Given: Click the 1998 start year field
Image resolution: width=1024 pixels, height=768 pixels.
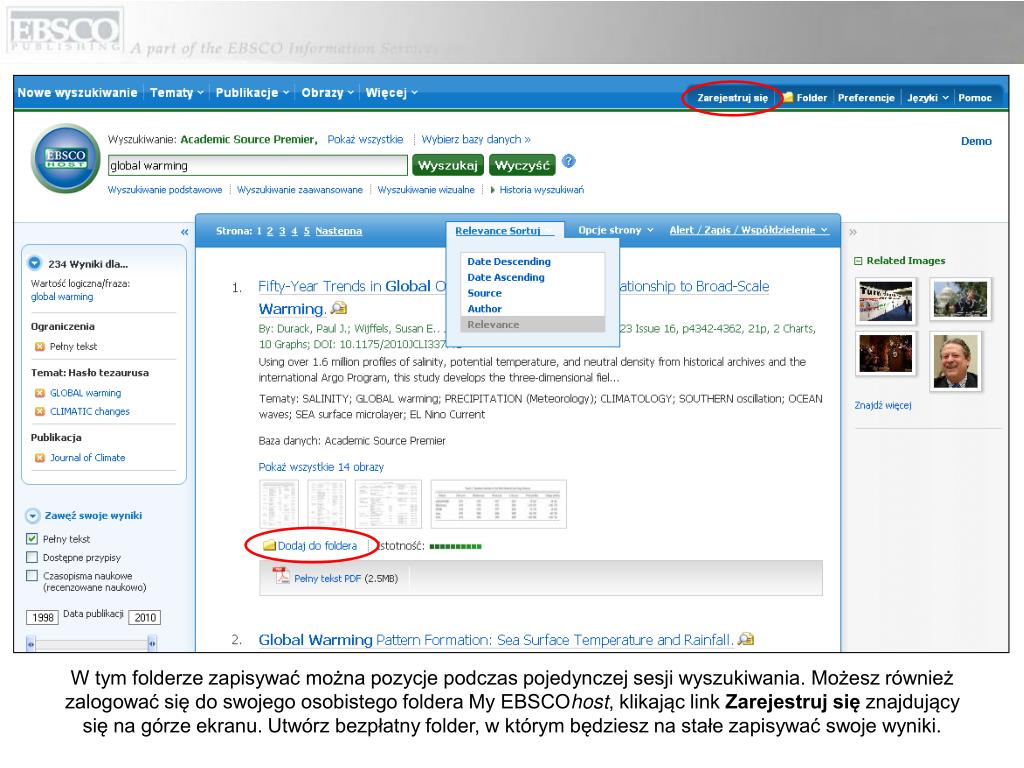Looking at the screenshot, I should 42,618.
